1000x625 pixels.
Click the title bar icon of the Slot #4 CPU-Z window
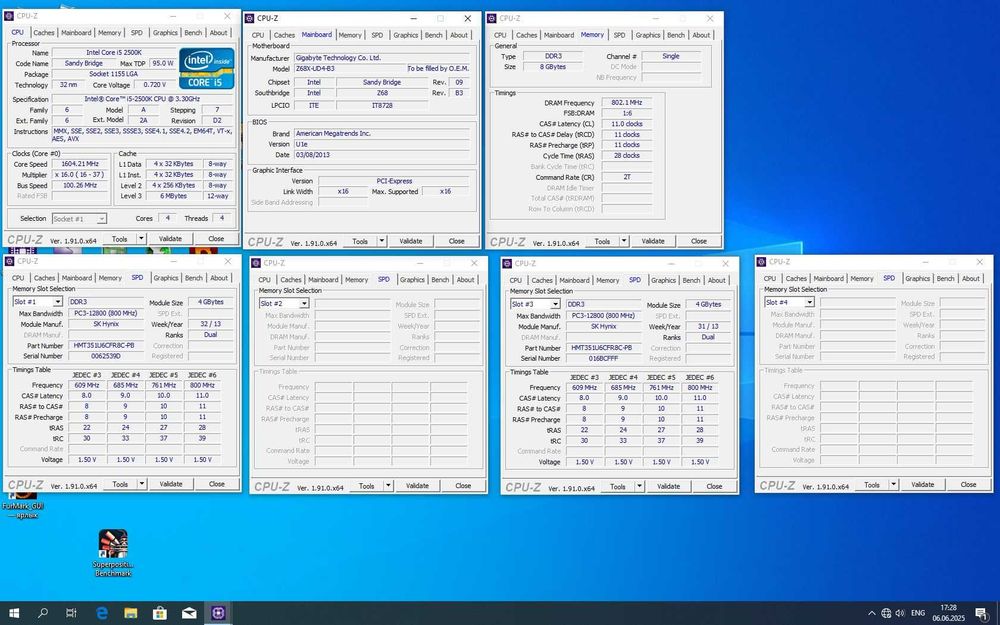761,261
